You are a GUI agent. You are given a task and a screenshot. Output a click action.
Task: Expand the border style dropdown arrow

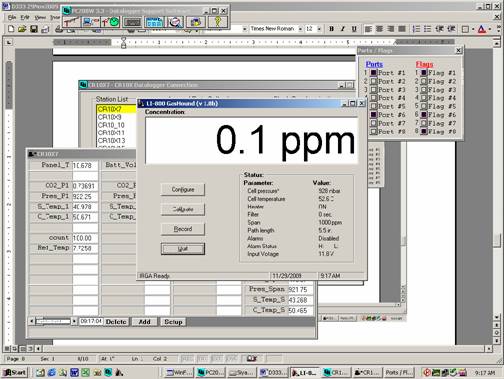point(473,29)
